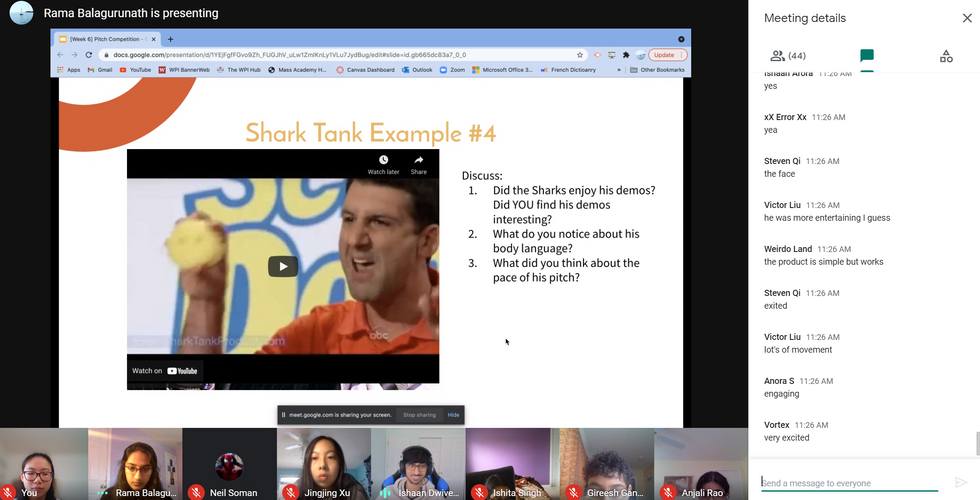
Task: Click Weirdo Land's message about the product
Action: click(x=823, y=262)
